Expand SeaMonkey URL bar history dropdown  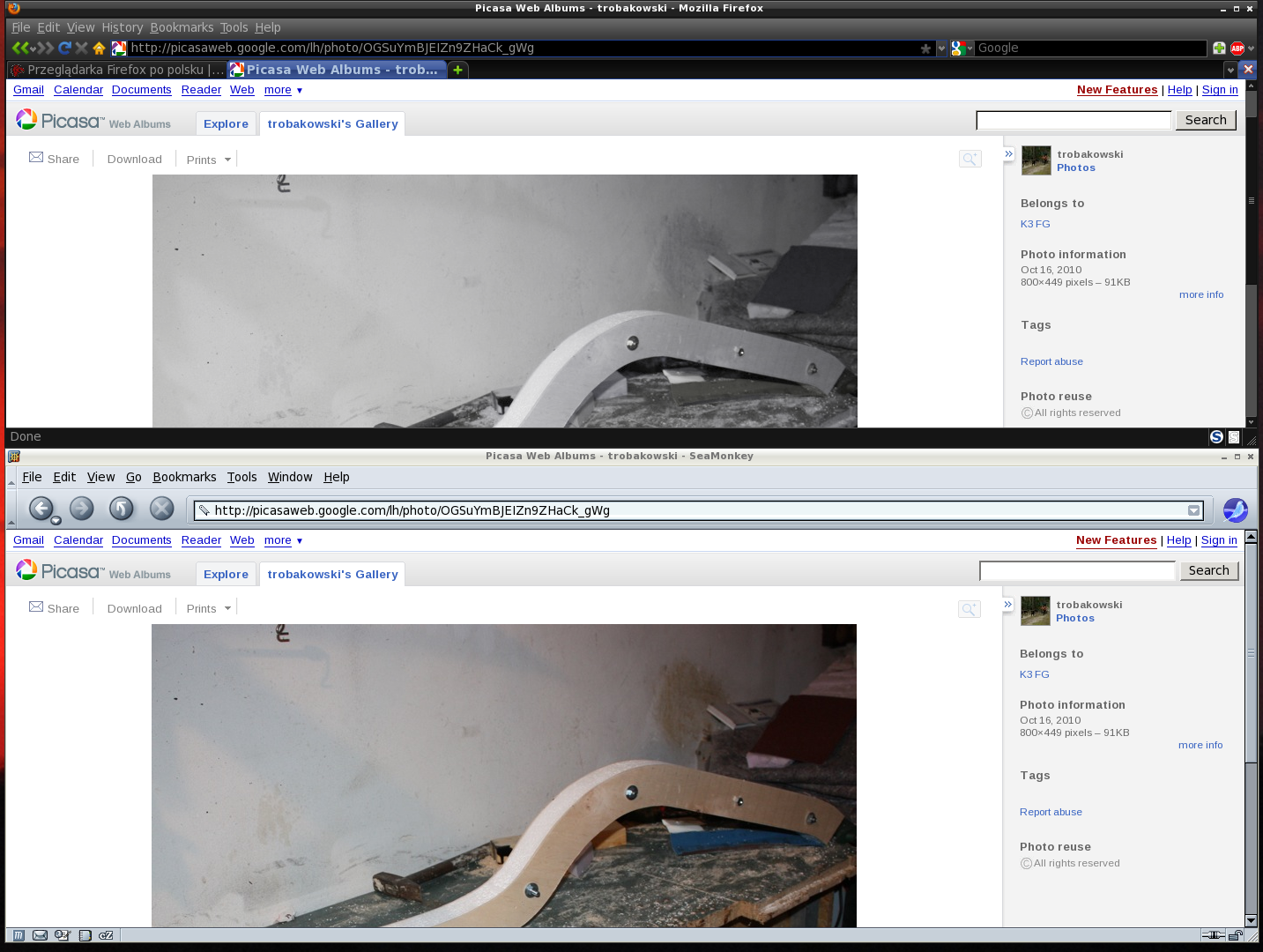point(1193,510)
